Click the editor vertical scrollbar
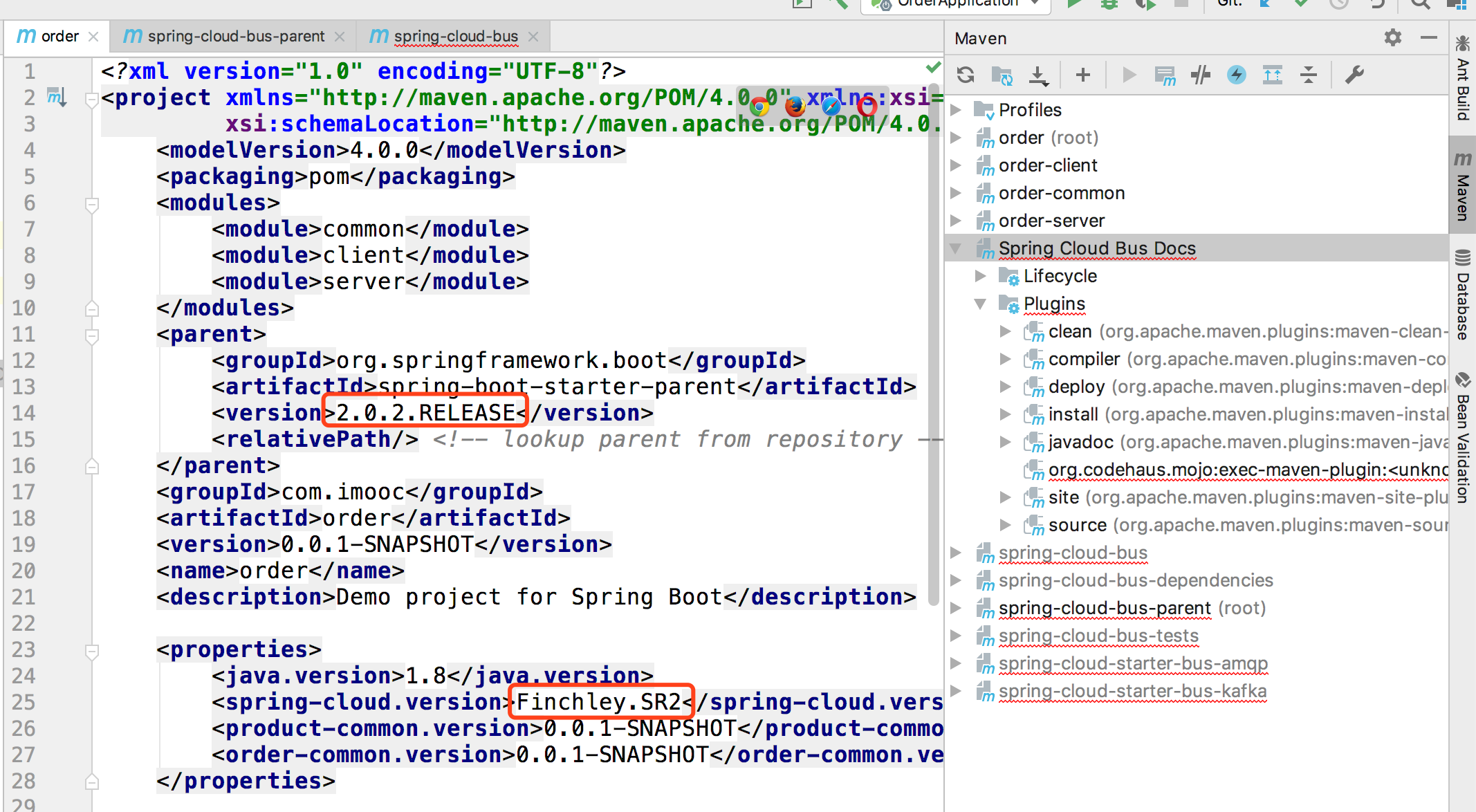Viewport: 1476px width, 812px height. [x=933, y=346]
